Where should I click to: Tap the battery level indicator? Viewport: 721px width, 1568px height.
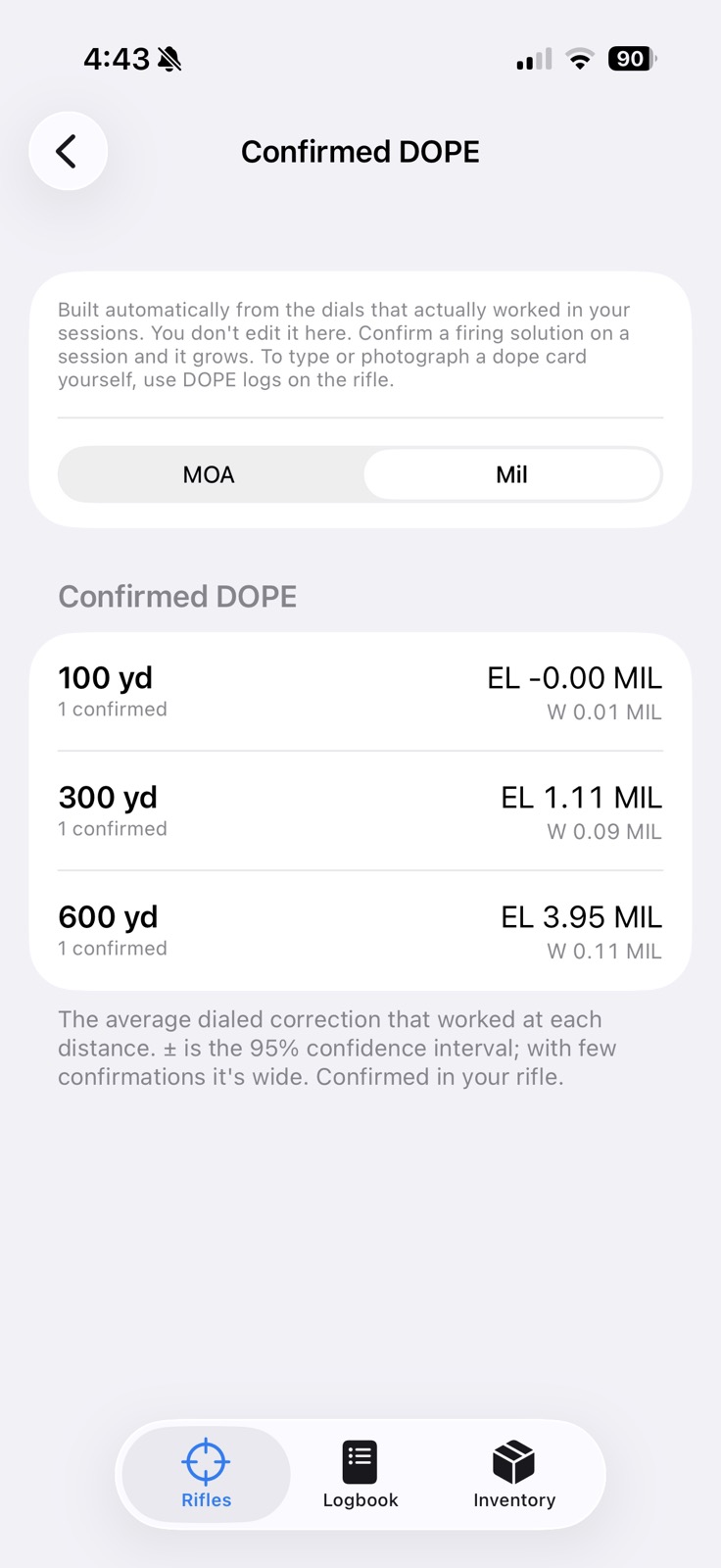pos(633,59)
